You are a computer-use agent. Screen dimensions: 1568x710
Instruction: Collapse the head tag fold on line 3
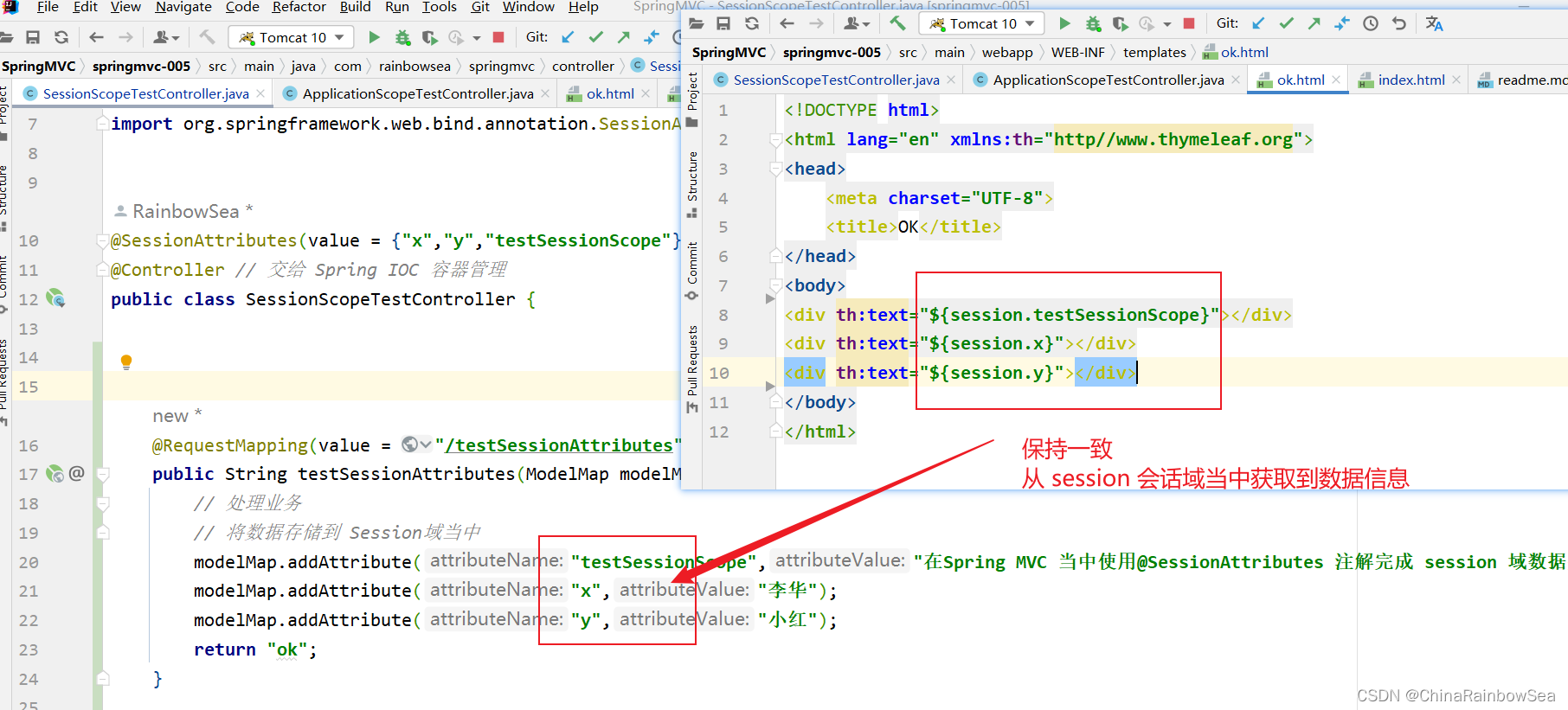point(776,169)
